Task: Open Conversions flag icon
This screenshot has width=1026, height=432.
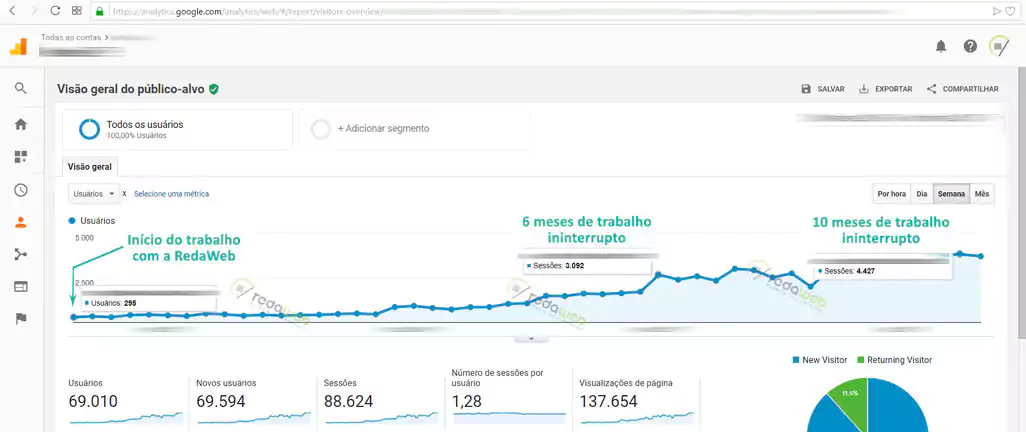Action: pyautogui.click(x=20, y=318)
